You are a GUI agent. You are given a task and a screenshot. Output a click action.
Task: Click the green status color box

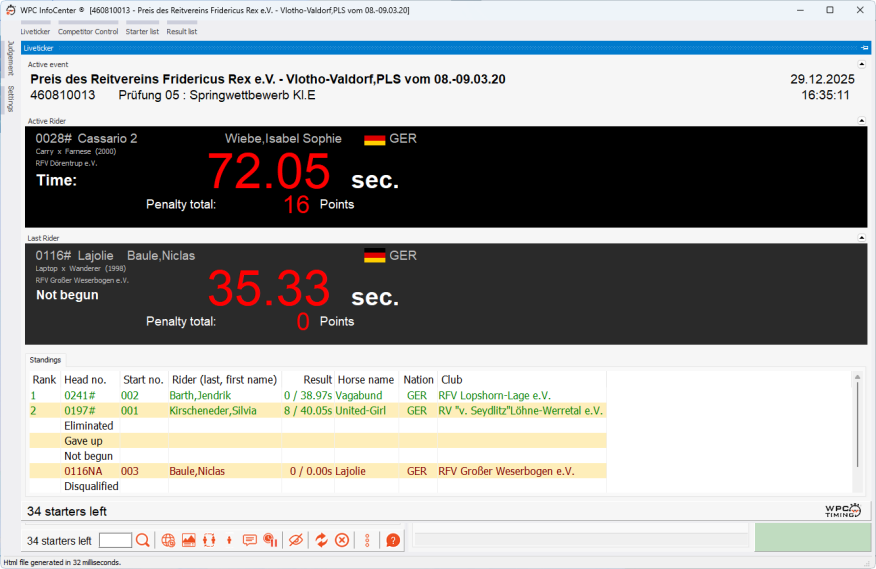point(812,538)
